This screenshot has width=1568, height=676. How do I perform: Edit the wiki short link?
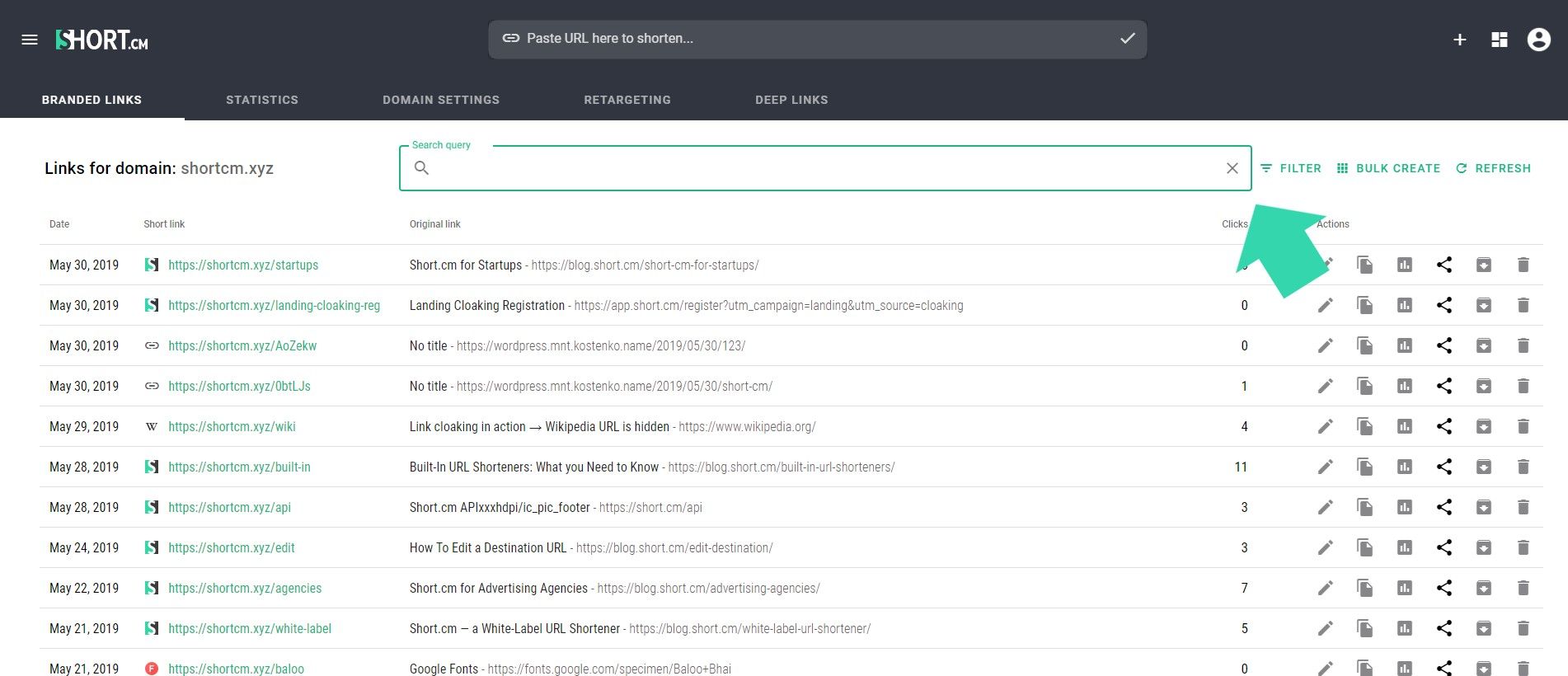tap(1325, 426)
